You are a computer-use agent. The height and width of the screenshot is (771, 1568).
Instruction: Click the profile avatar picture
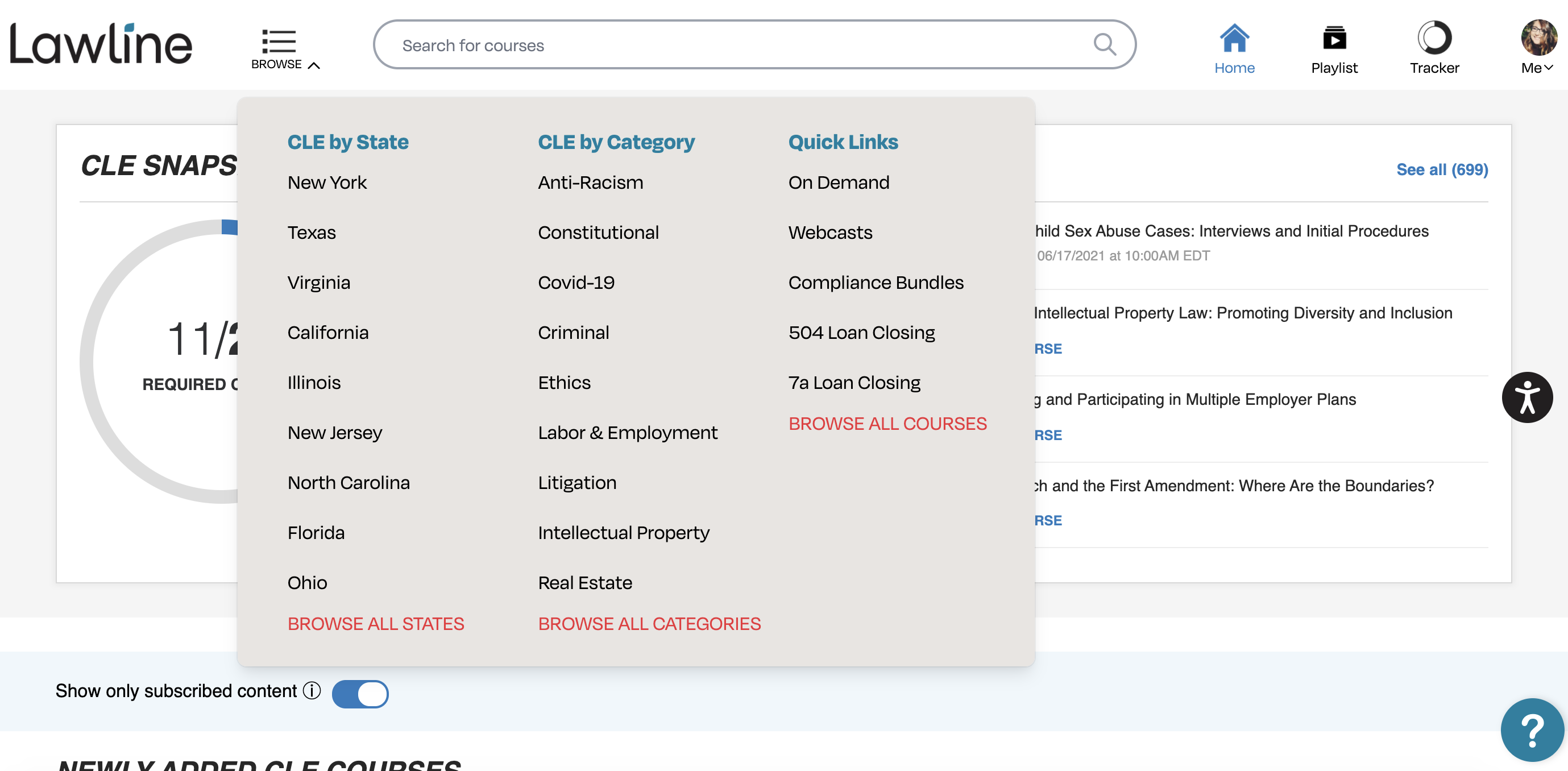[x=1538, y=37]
